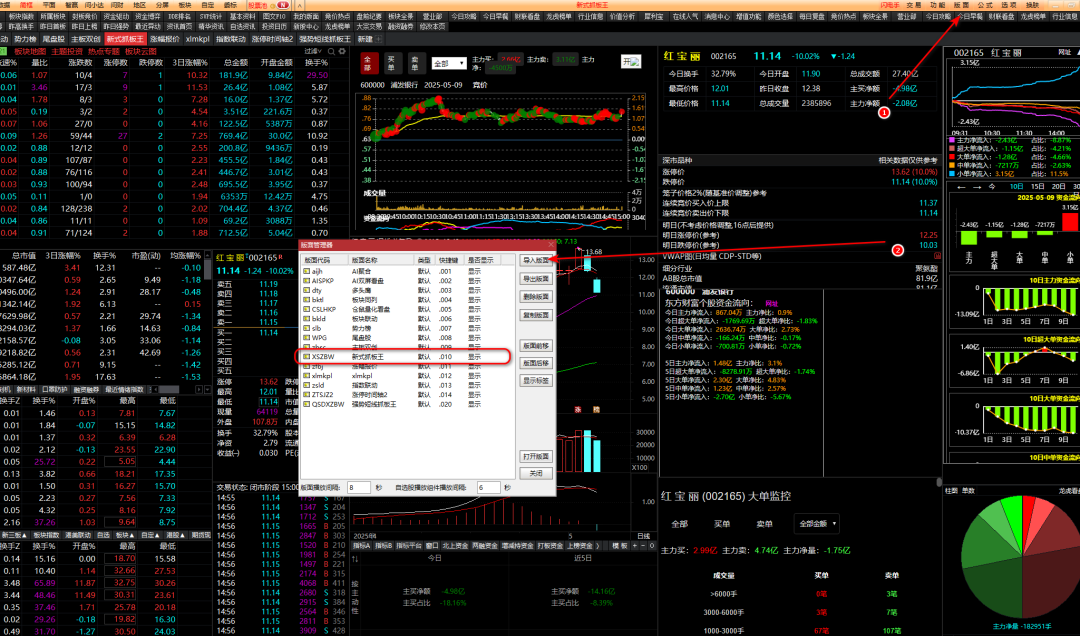Open the 热点专题 tab
This screenshot has height=636, width=1080.
pyautogui.click(x=103, y=51)
